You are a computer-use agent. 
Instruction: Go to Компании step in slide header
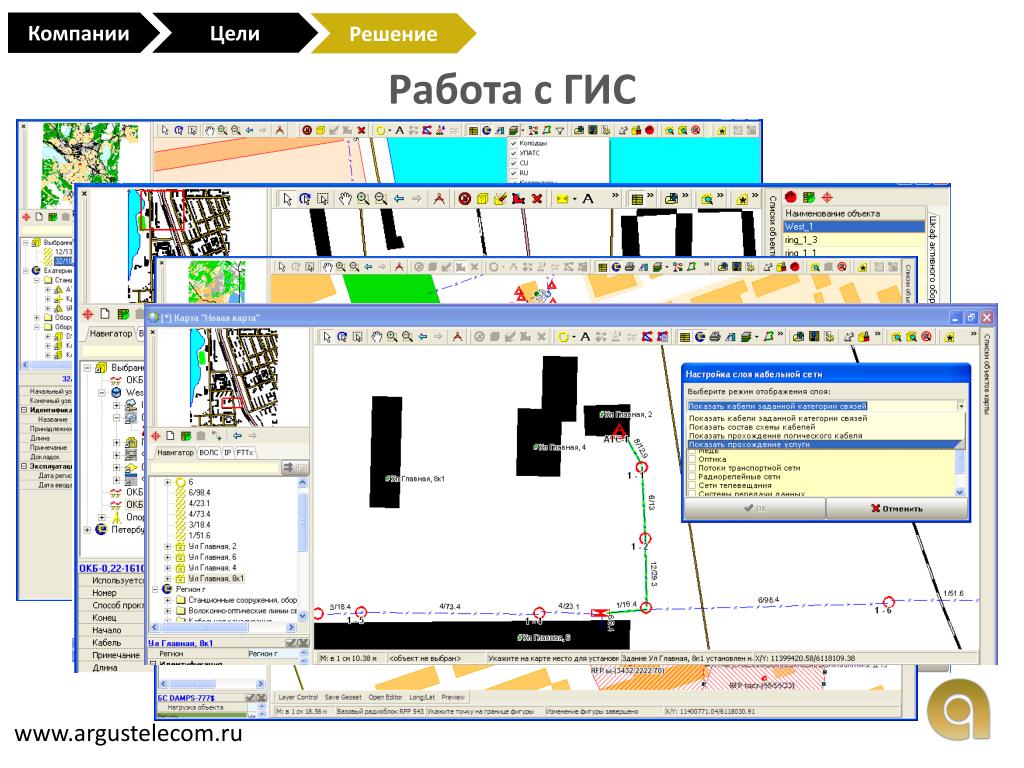click(78, 33)
